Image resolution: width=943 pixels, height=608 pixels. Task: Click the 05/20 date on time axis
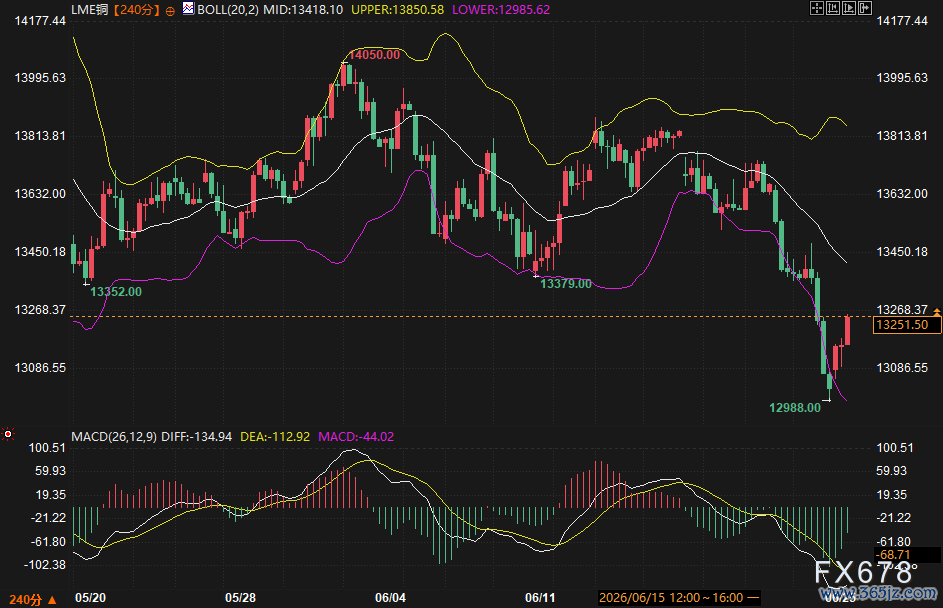click(x=90, y=598)
